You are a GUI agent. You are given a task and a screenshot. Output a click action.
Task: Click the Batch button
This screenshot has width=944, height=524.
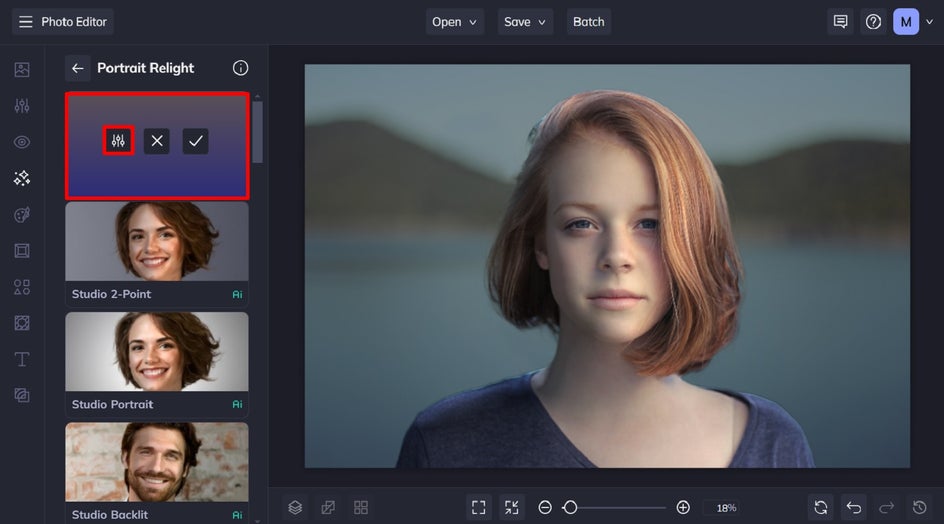coord(588,22)
